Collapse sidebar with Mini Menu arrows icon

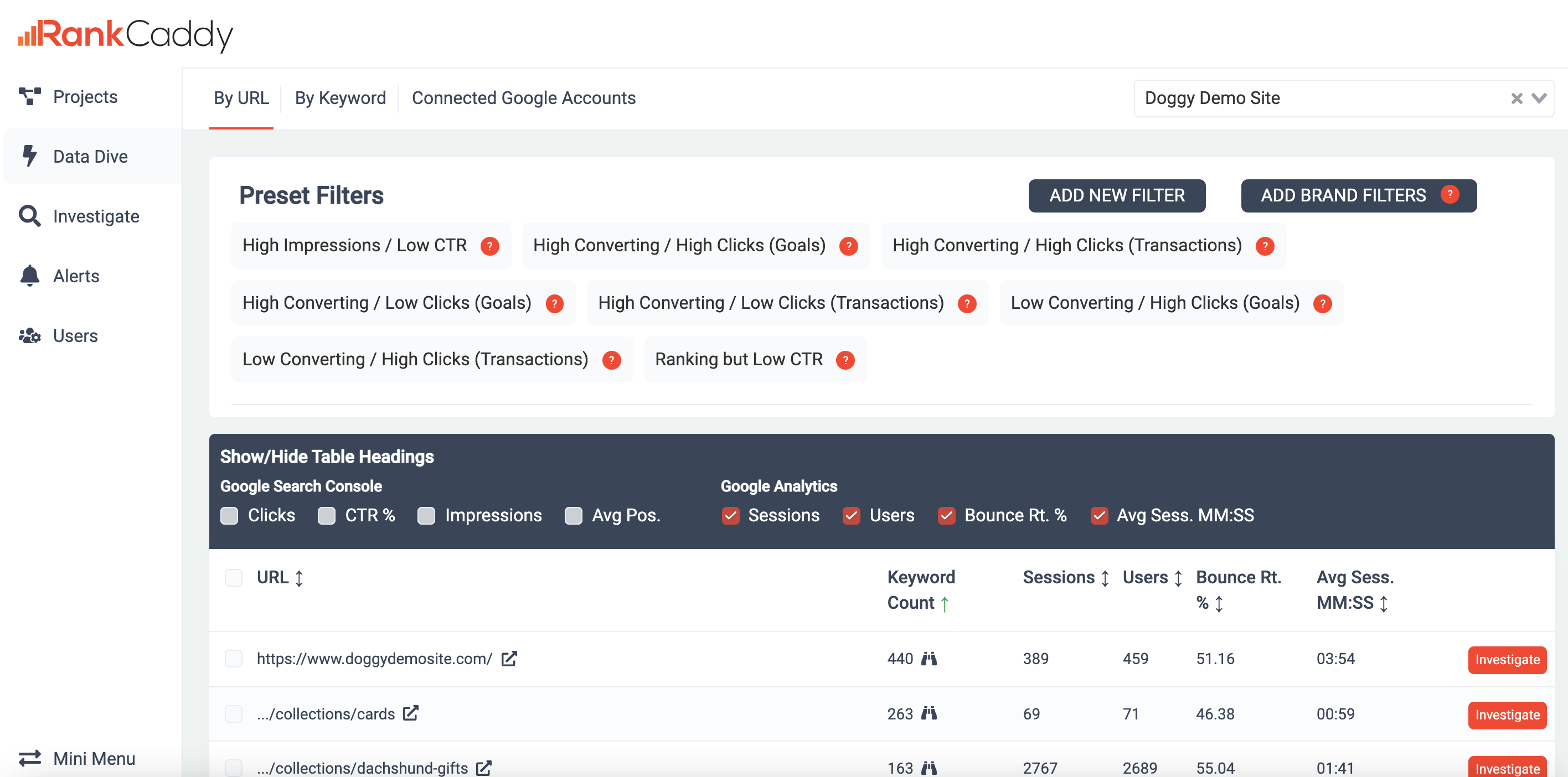[x=29, y=758]
